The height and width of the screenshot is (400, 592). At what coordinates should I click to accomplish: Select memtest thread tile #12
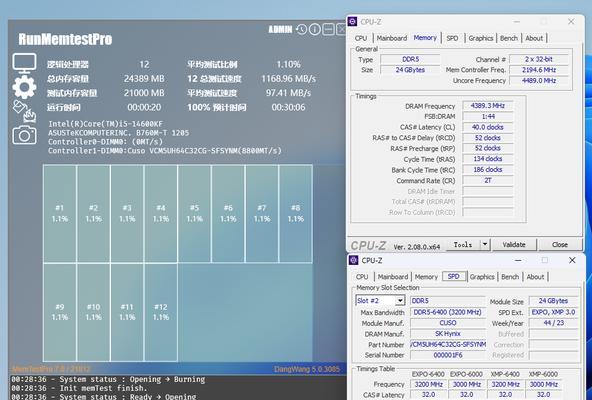coord(161,312)
